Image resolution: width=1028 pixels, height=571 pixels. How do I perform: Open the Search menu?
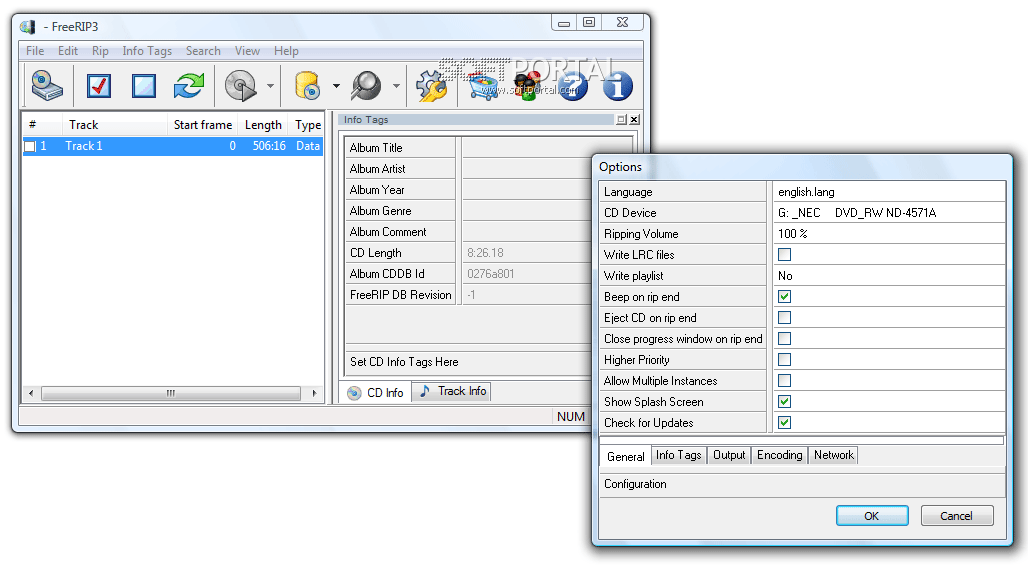pos(203,50)
